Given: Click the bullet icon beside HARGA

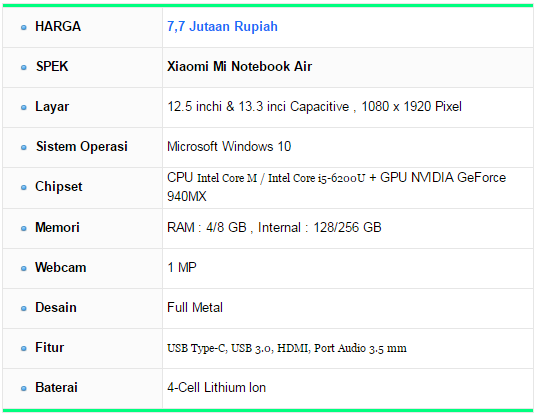Looking at the screenshot, I should coord(24,27).
